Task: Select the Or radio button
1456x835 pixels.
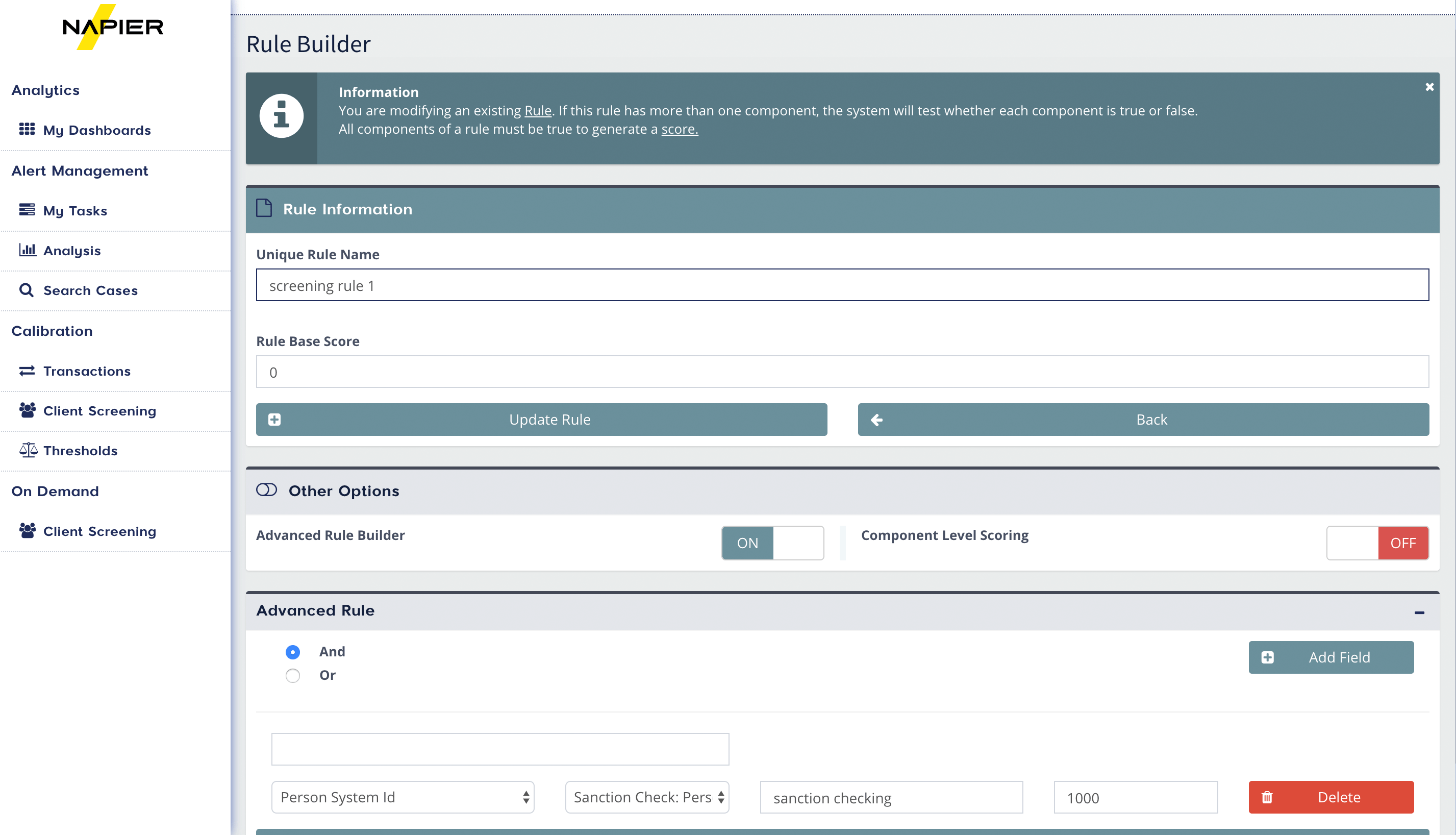Action: click(292, 676)
